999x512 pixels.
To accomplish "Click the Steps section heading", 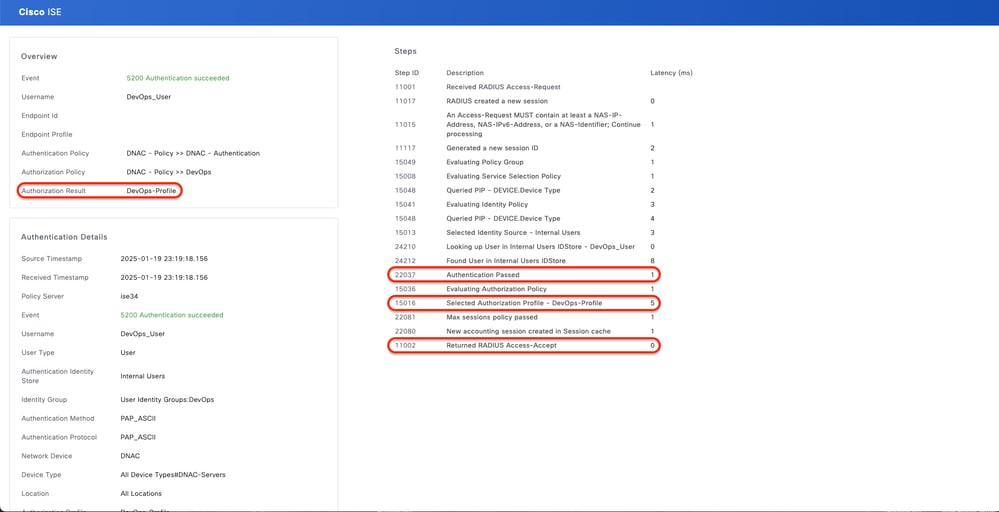I will point(405,51).
